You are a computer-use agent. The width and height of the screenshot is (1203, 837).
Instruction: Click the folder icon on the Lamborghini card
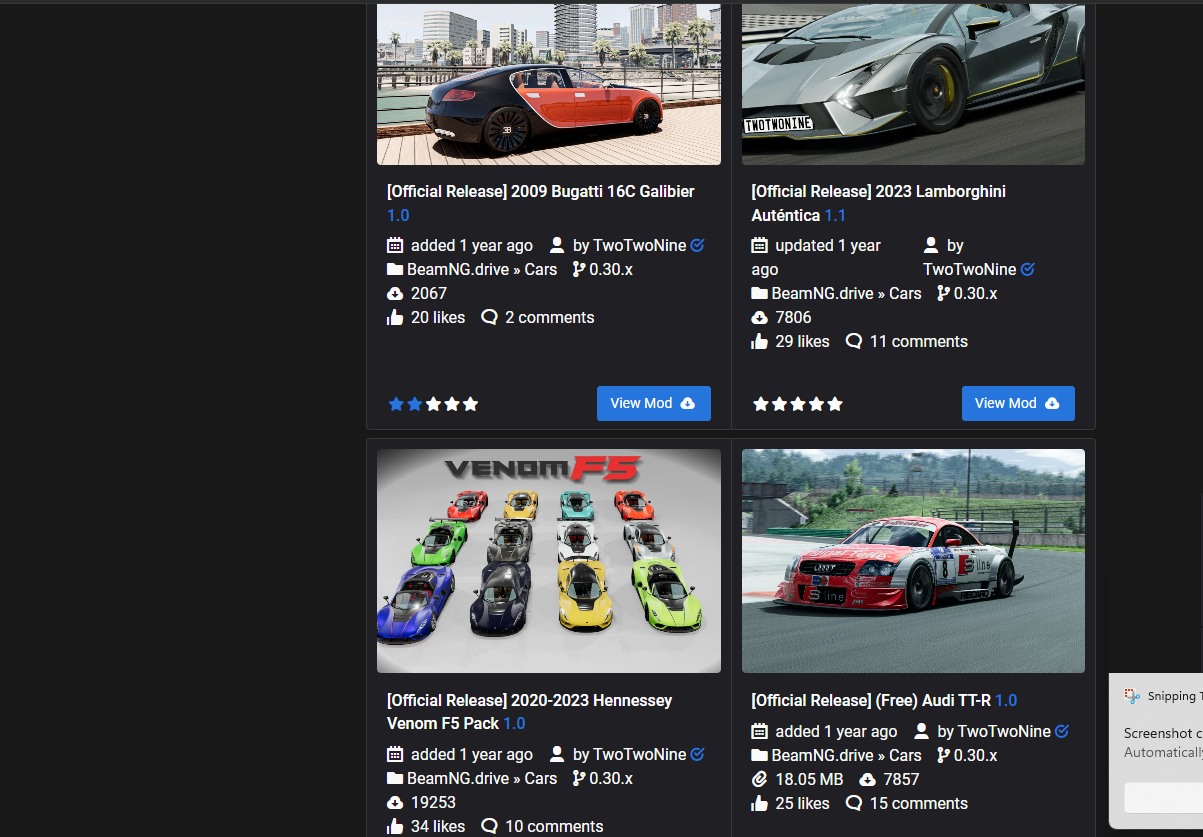point(760,293)
